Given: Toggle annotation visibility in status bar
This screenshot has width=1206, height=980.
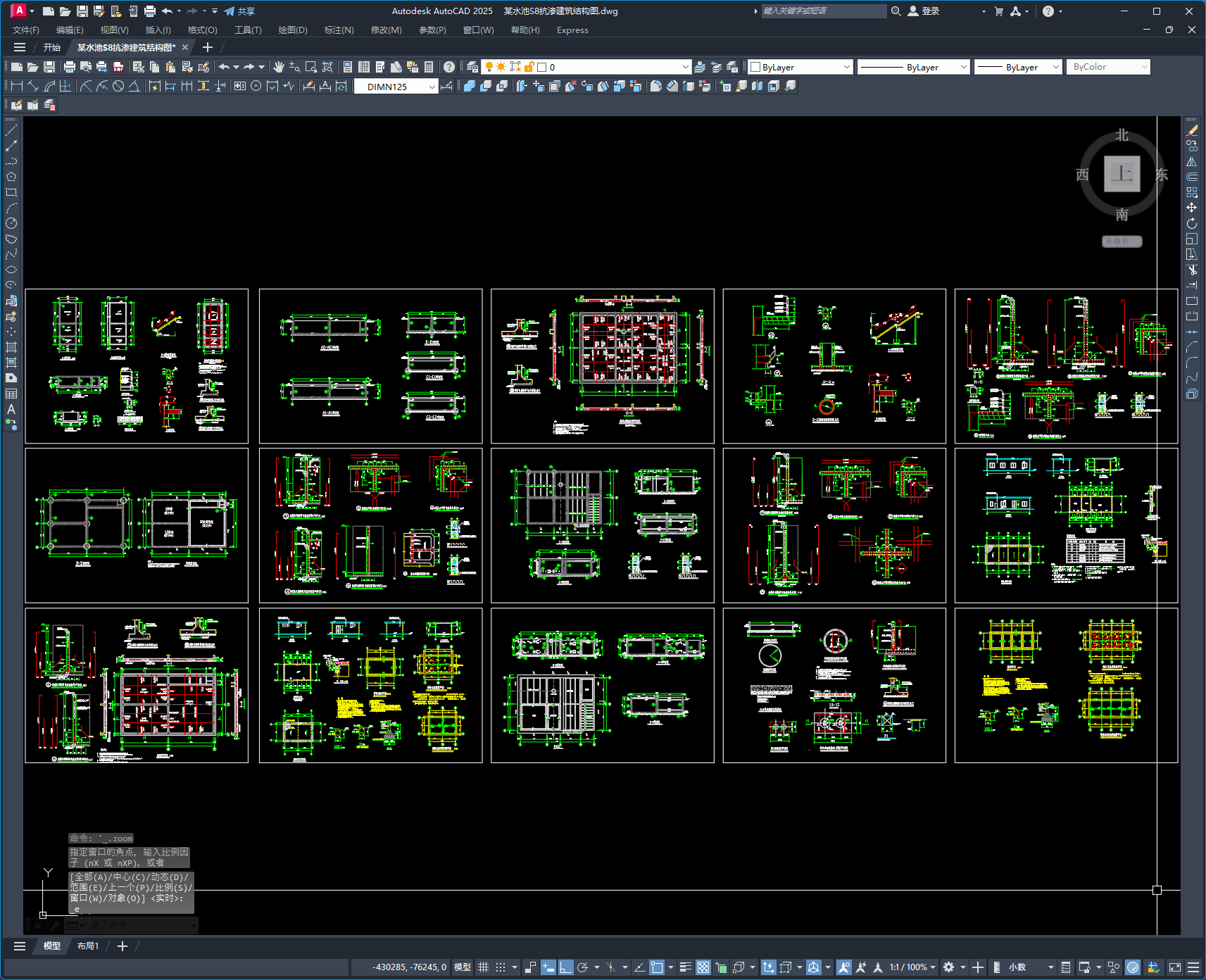Looking at the screenshot, I should pos(843,967).
